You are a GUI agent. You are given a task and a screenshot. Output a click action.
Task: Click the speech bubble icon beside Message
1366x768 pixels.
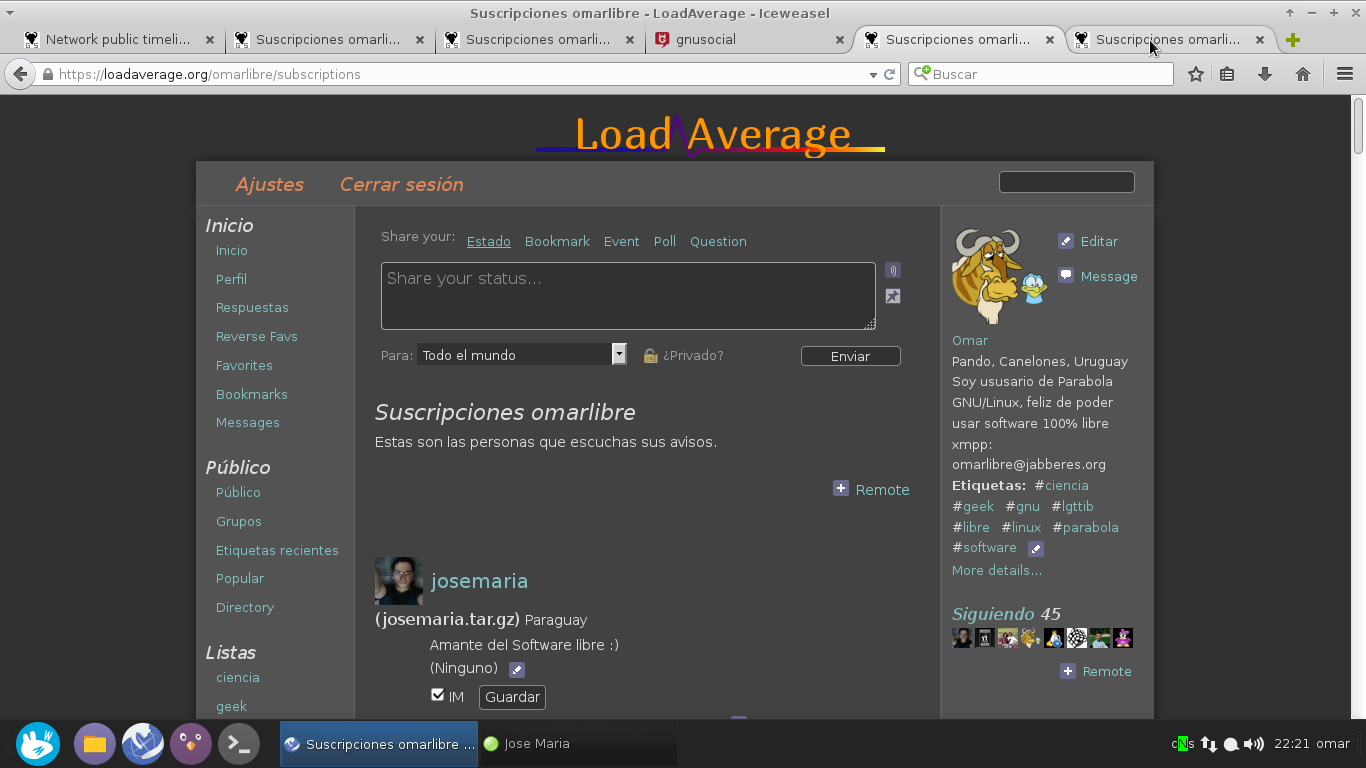coord(1066,276)
